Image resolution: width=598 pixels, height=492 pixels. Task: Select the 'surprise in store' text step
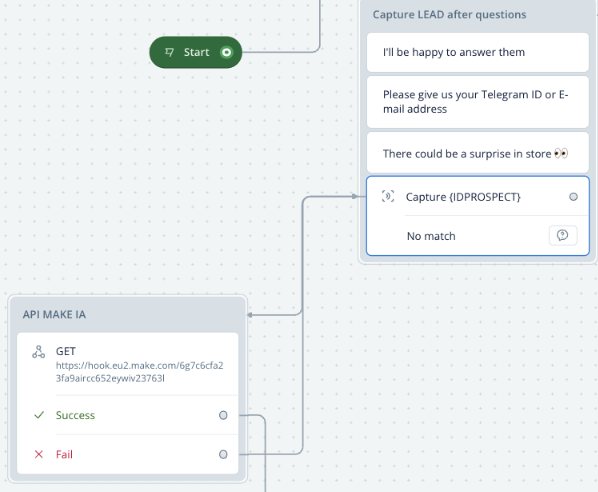(477, 153)
